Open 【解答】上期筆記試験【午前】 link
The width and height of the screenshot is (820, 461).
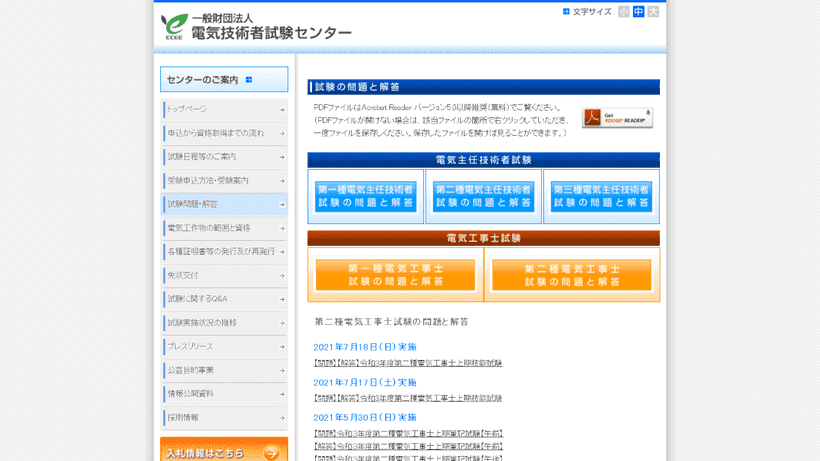(x=408, y=446)
